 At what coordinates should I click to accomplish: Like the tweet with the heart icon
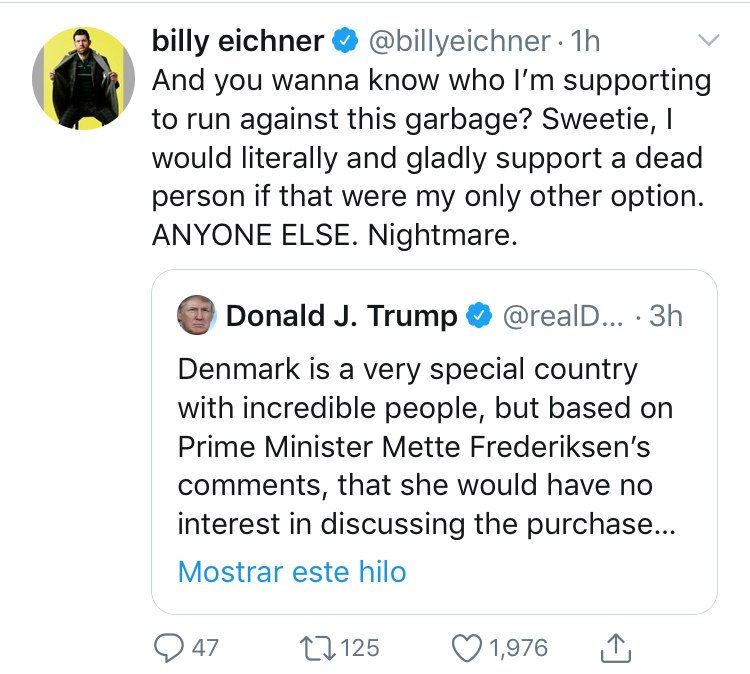pos(467,648)
